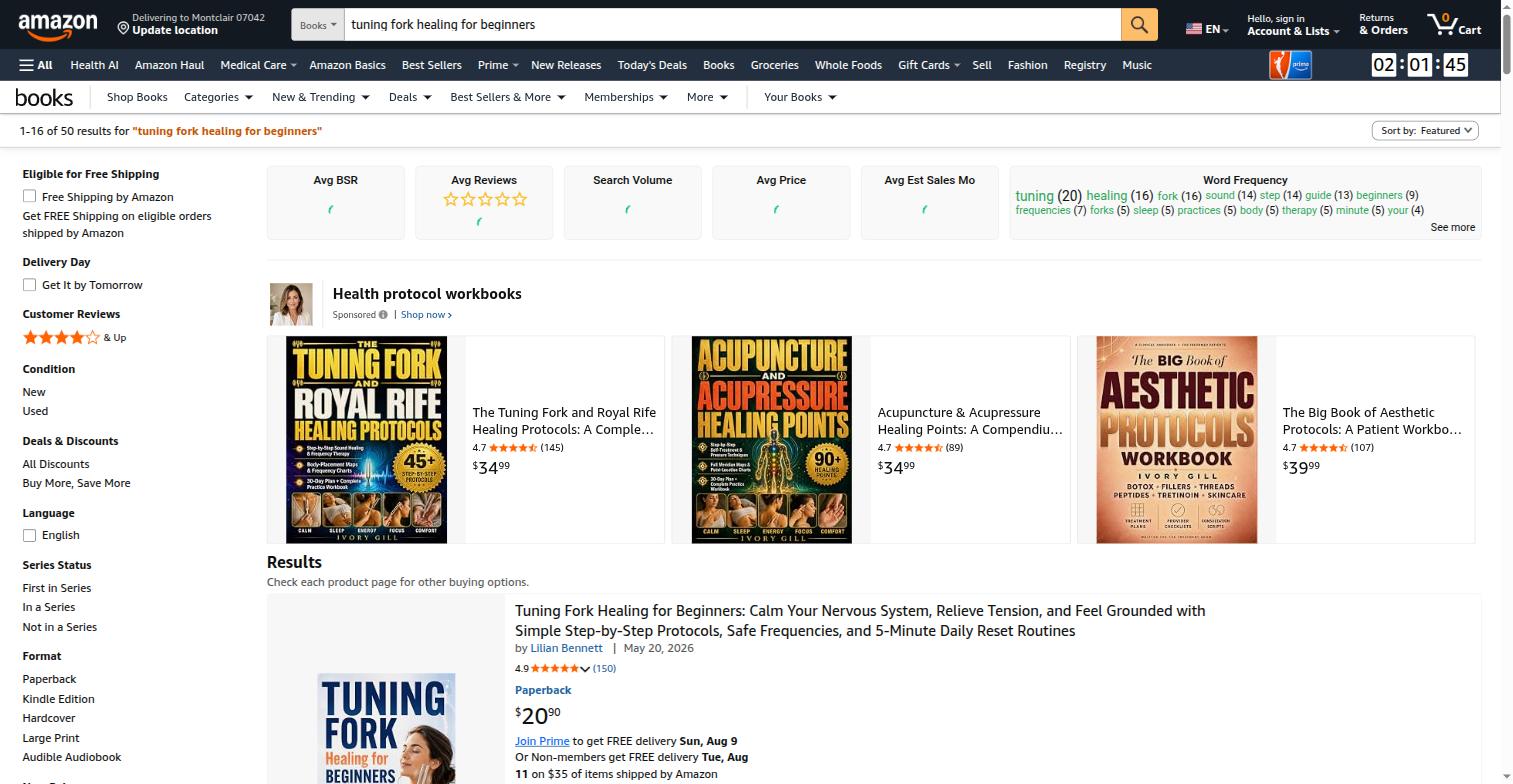Open Whole Foods nav item
This screenshot has height=784, width=1513.
(x=848, y=65)
